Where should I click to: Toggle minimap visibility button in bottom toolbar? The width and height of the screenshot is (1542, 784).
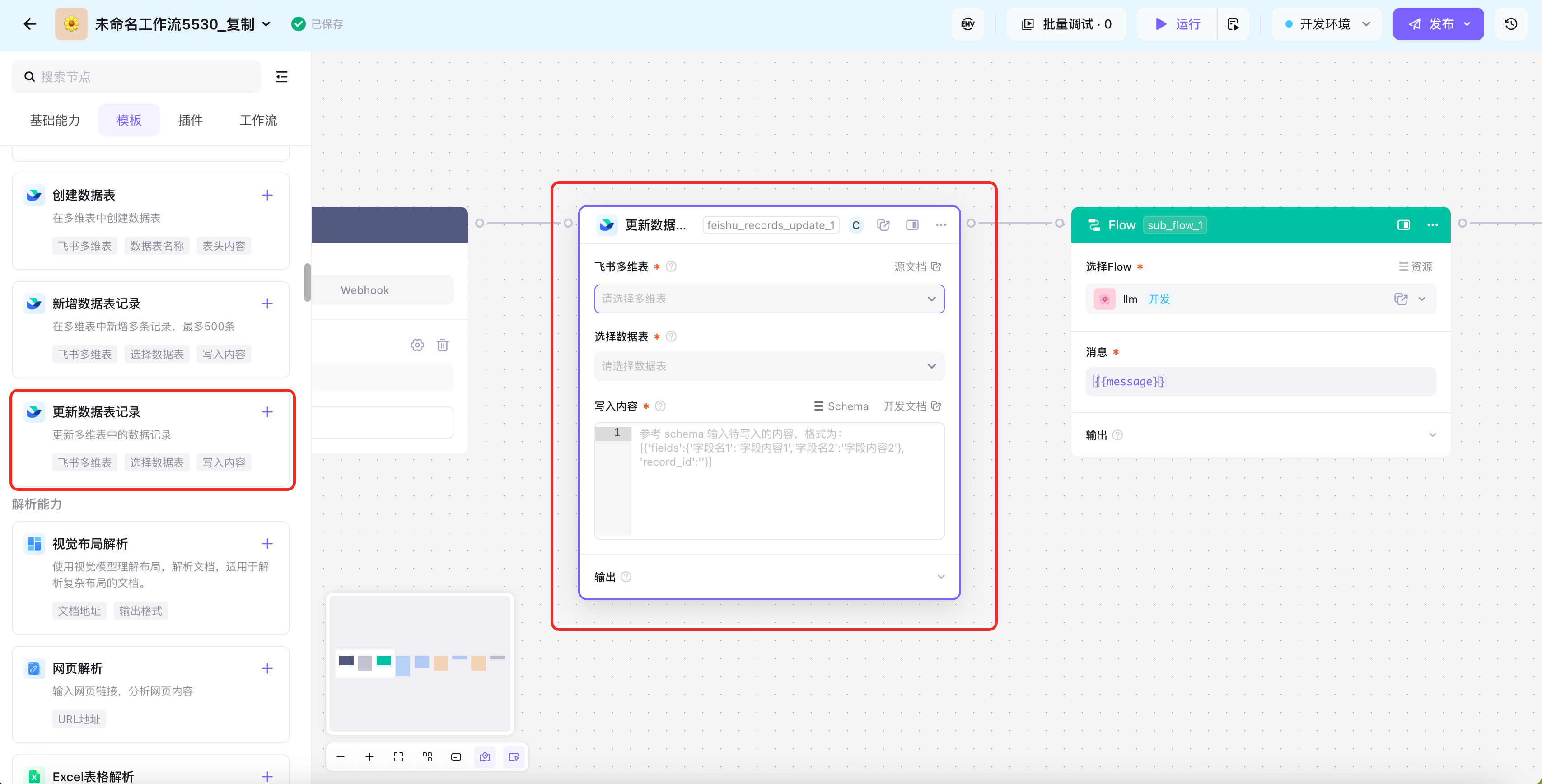point(485,757)
